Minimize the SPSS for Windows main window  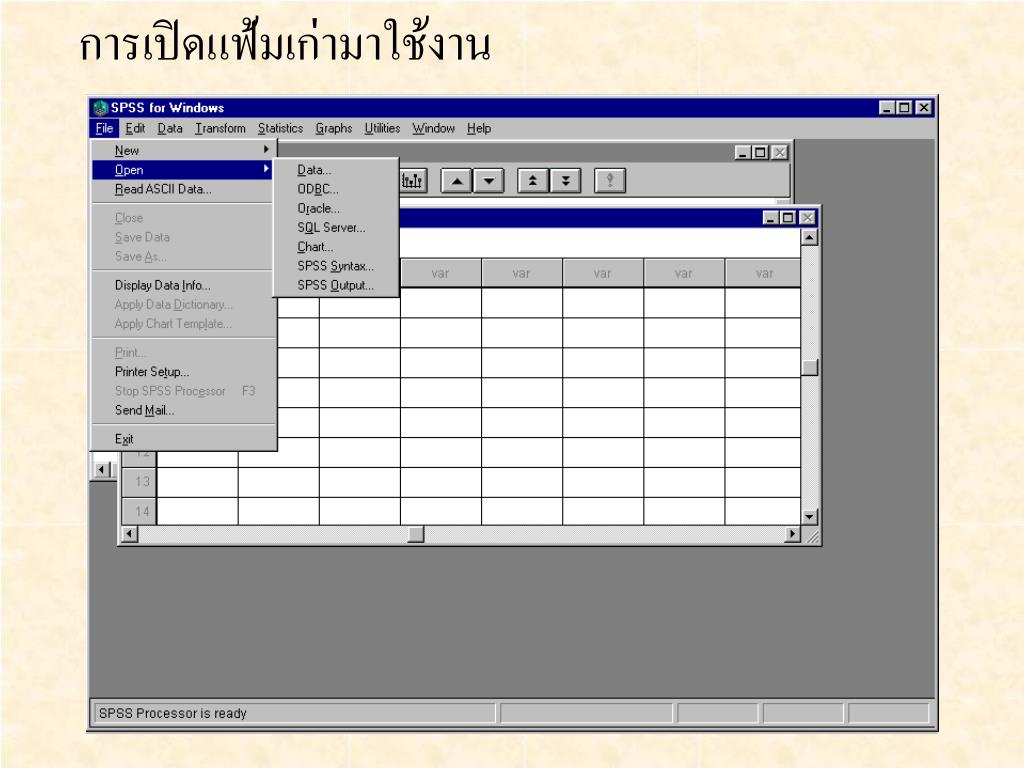click(886, 108)
